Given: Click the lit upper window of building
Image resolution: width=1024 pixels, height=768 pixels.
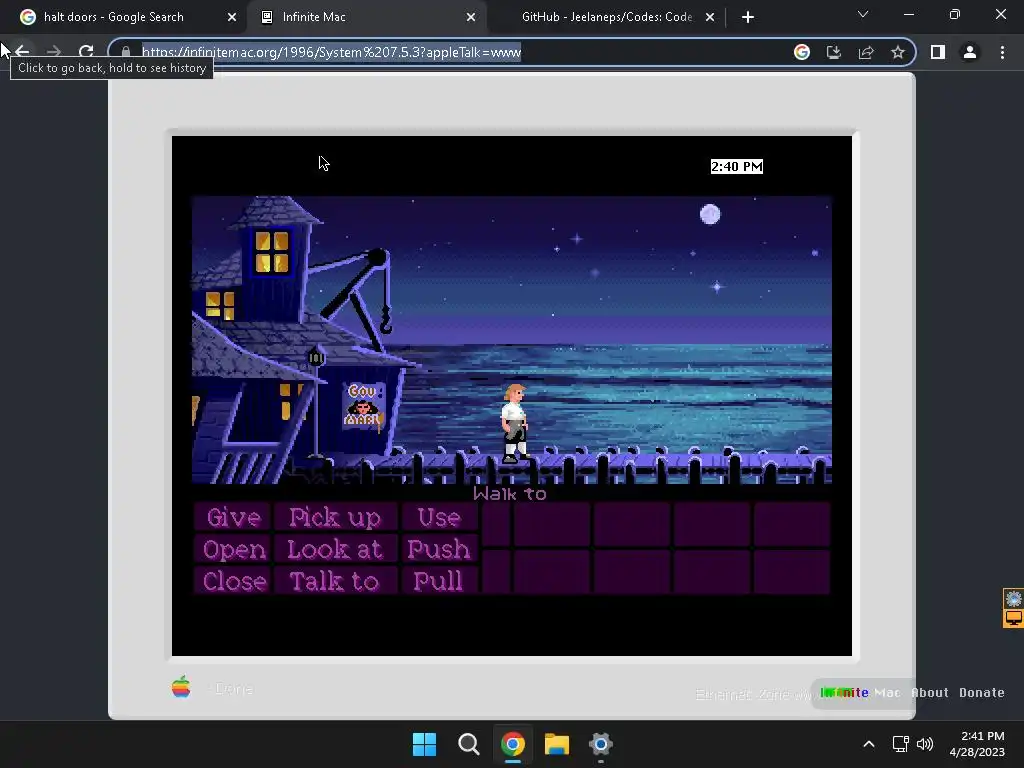Looking at the screenshot, I should (x=272, y=251).
